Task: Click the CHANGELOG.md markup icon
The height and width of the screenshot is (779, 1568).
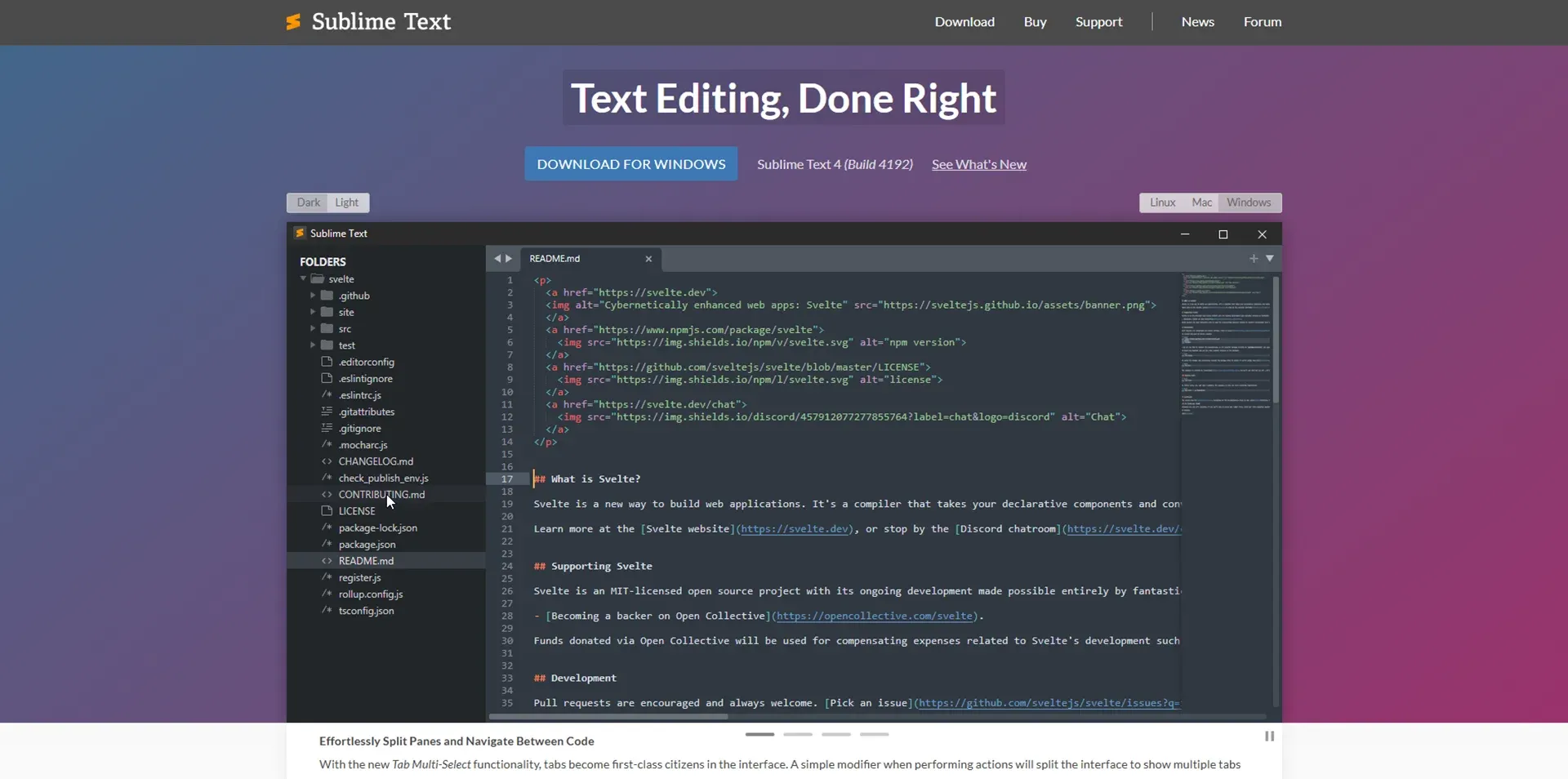Action: tap(327, 461)
